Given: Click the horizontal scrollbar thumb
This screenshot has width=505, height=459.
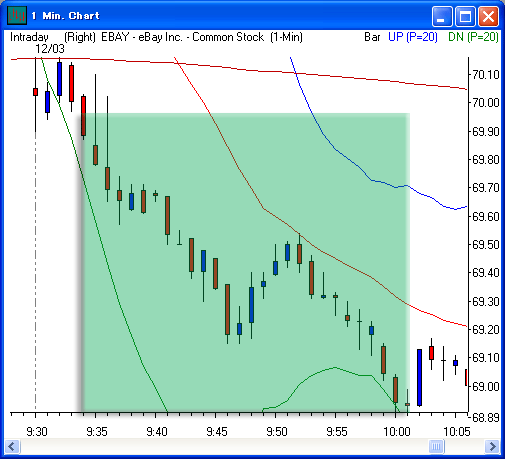Looking at the screenshot, I should (436, 446).
